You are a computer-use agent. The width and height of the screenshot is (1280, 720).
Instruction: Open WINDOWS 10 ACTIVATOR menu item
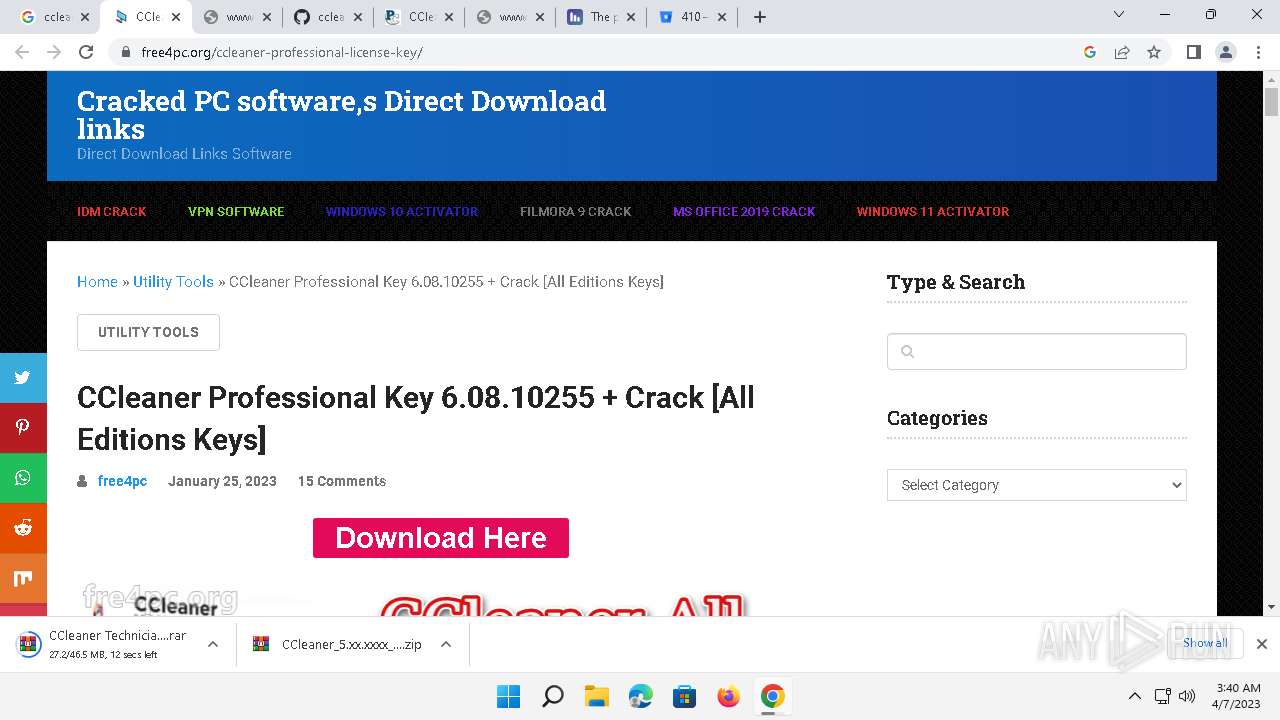(402, 212)
